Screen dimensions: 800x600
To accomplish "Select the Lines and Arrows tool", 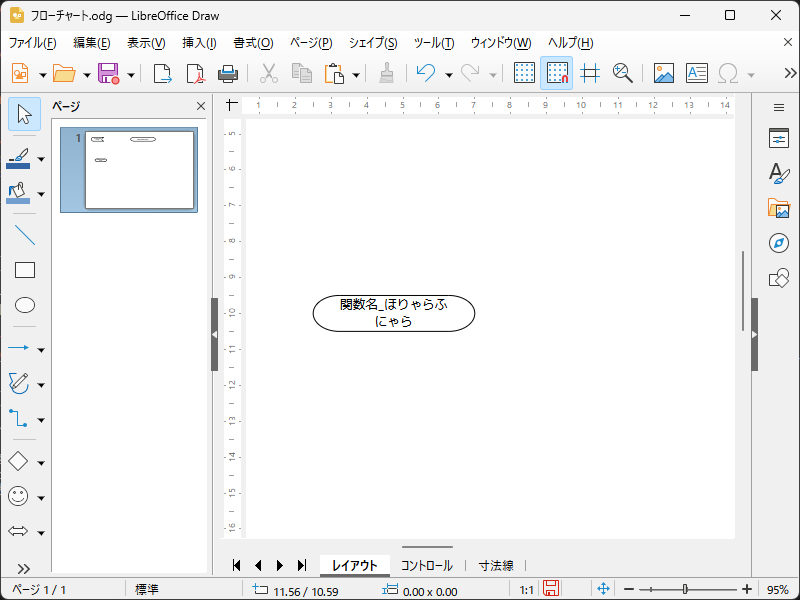I will click(19, 348).
